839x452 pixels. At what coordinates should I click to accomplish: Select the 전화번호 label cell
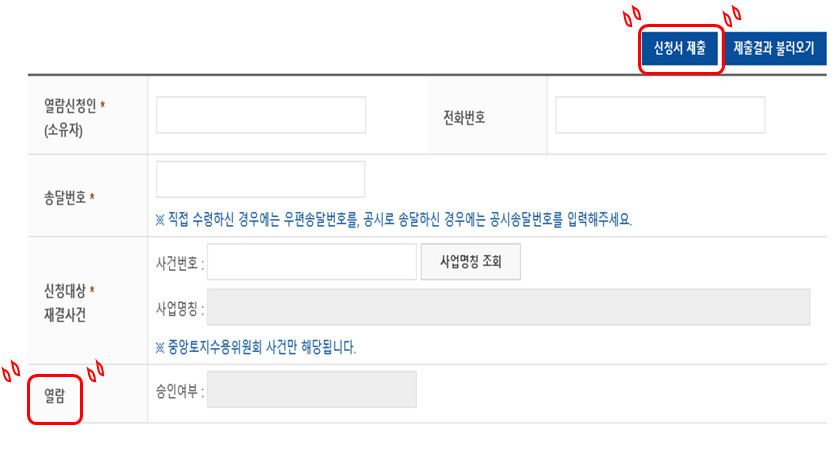[464, 117]
